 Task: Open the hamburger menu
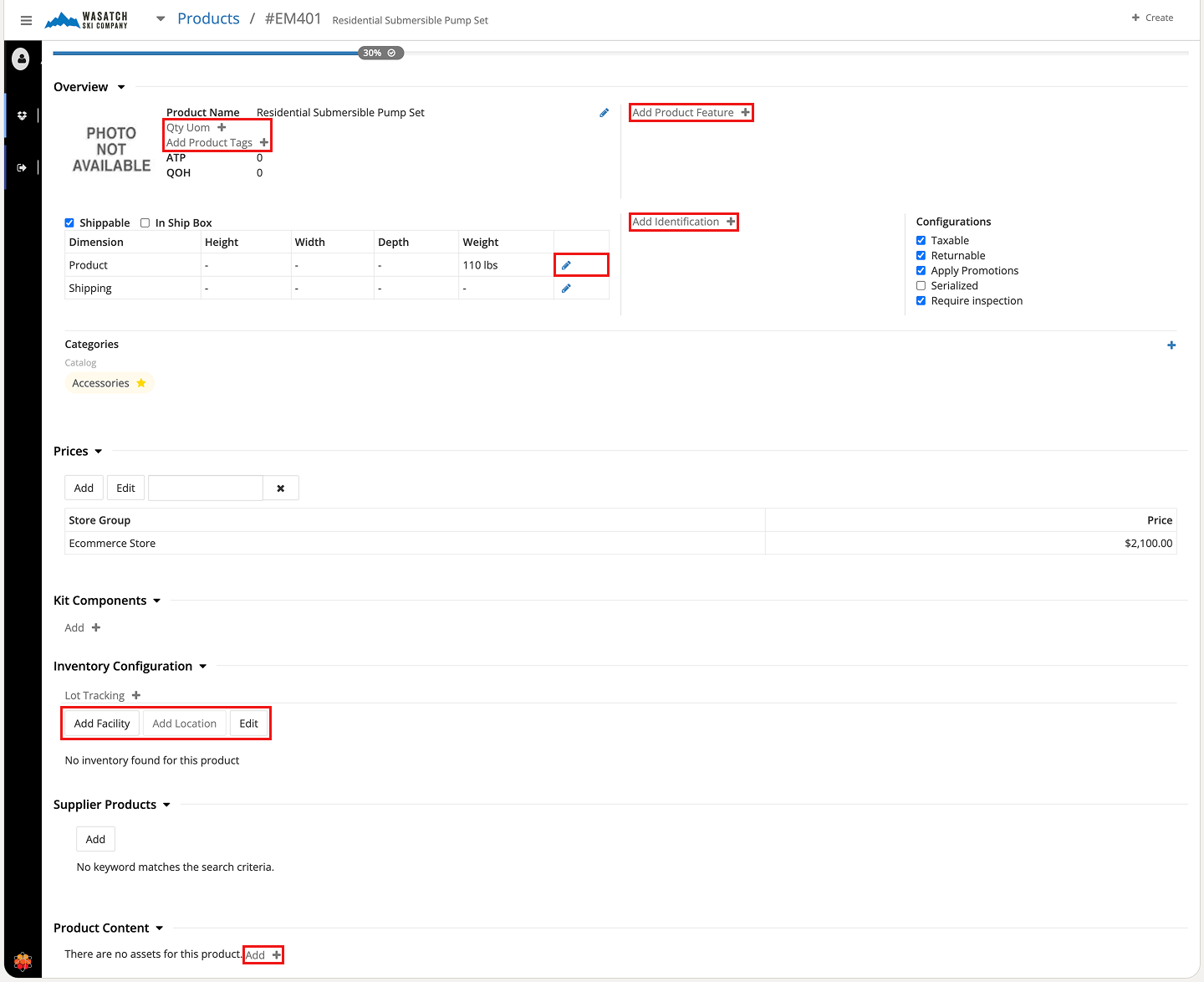pos(26,20)
